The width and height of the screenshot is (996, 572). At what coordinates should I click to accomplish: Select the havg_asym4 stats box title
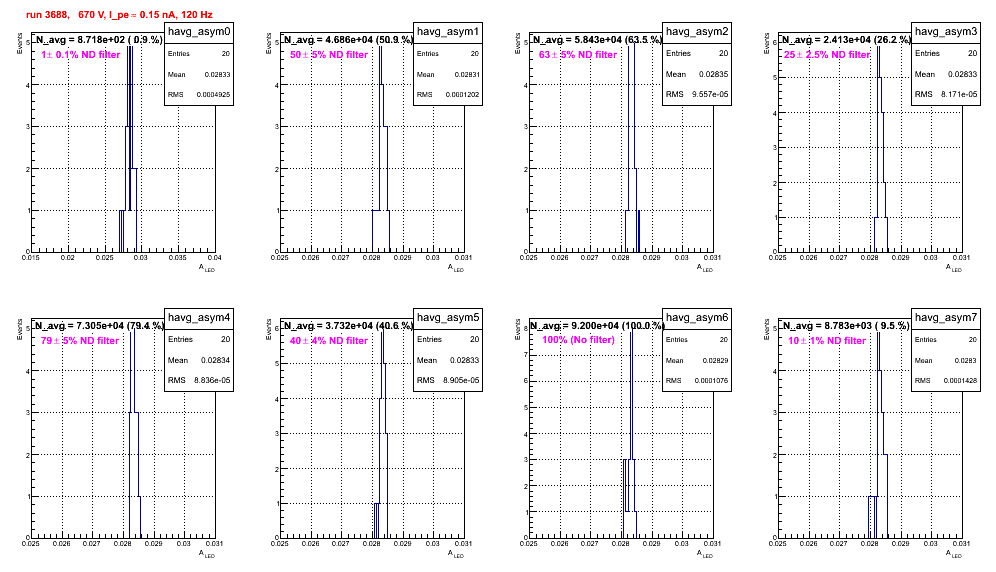[199, 317]
